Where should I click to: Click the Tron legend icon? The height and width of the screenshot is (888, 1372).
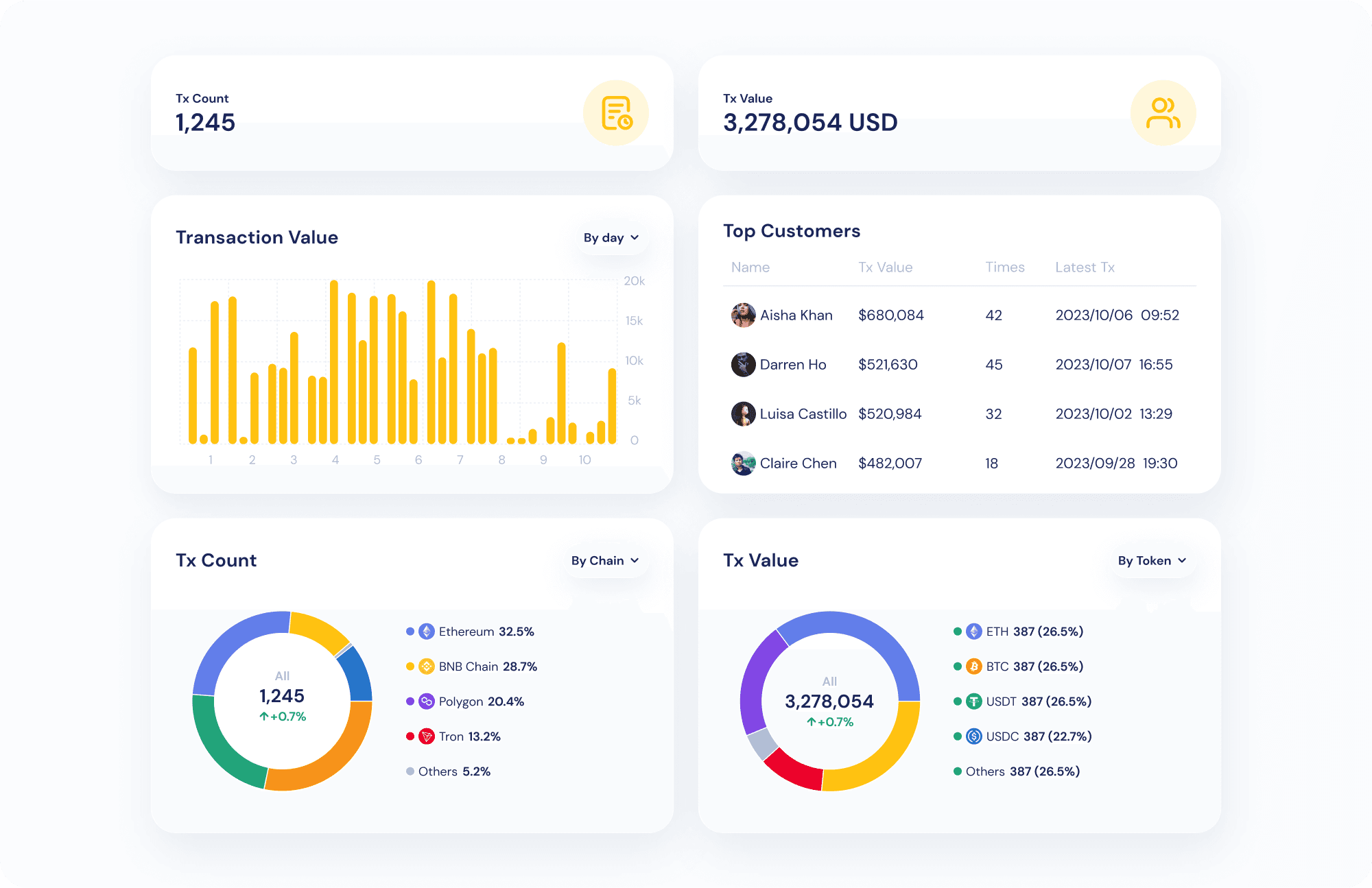(427, 736)
